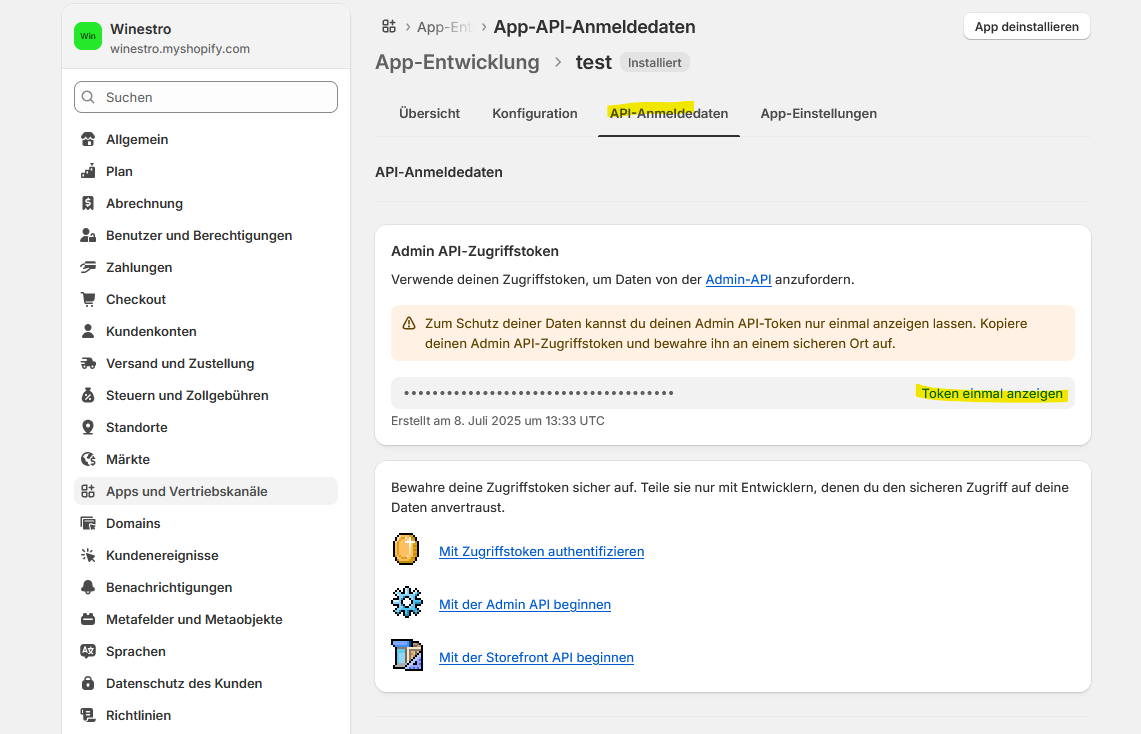Viewport: 1141px width, 734px height.
Task: Click the Sprachen language icon
Action: (88, 651)
